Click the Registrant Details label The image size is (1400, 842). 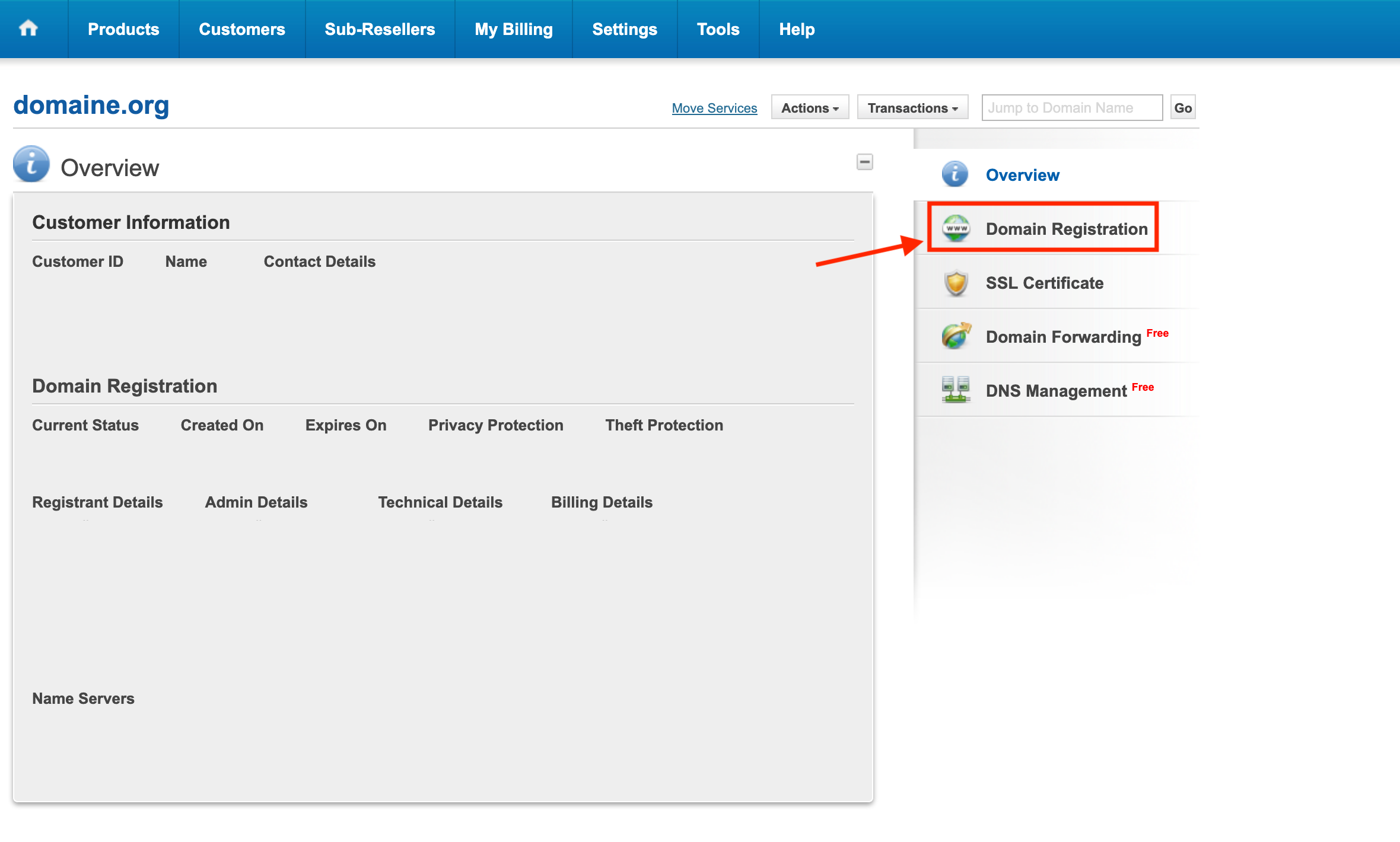[97, 502]
